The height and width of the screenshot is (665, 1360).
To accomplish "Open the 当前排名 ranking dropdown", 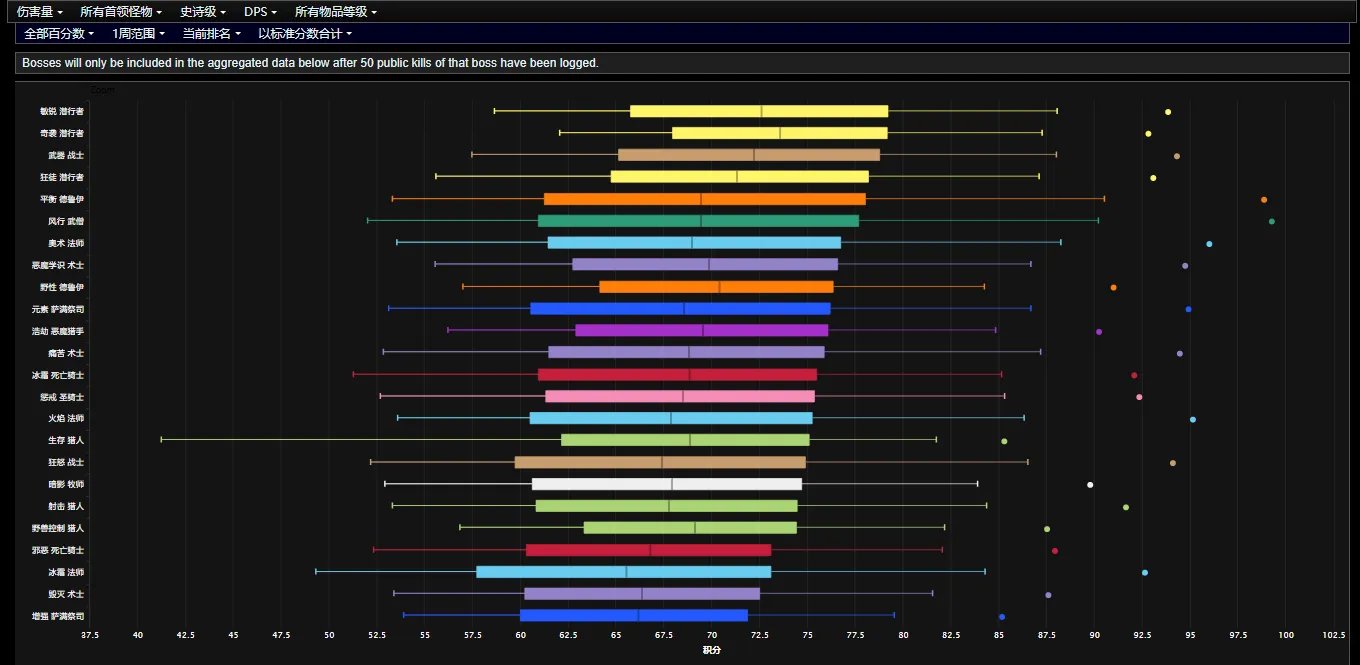I will [x=211, y=33].
